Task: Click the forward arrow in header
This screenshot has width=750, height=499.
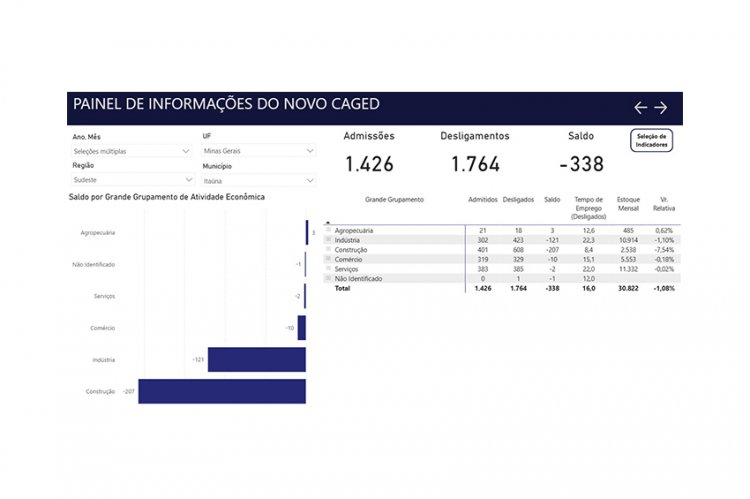Action: (661, 108)
